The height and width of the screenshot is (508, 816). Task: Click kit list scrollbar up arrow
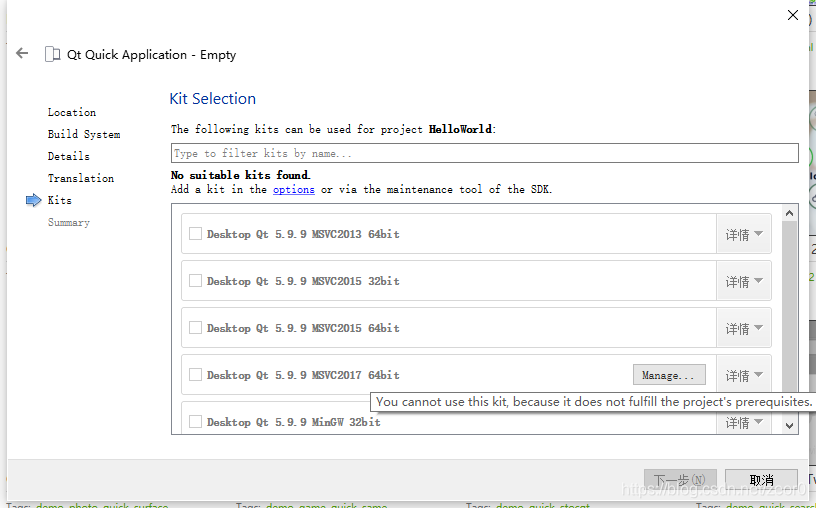pos(789,213)
